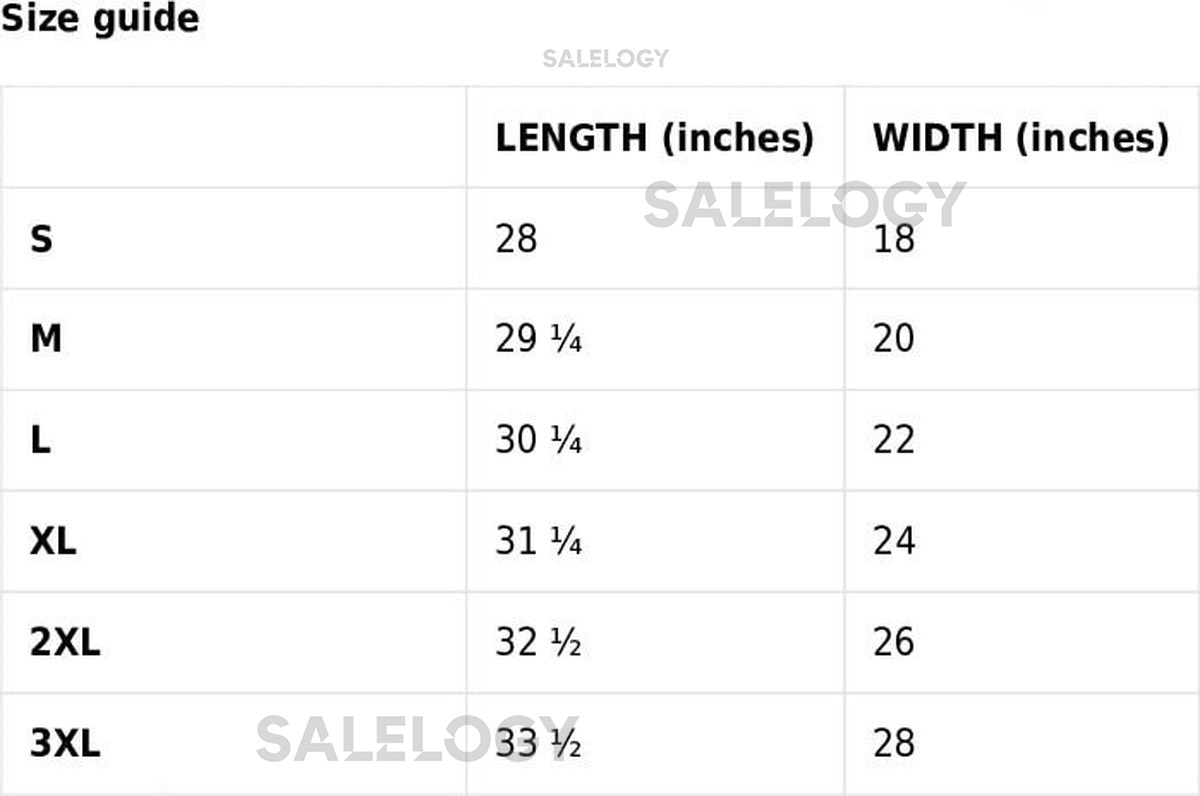This screenshot has height=796, width=1200.
Task: Select the 31 ¼ length value
Action: click(x=538, y=542)
